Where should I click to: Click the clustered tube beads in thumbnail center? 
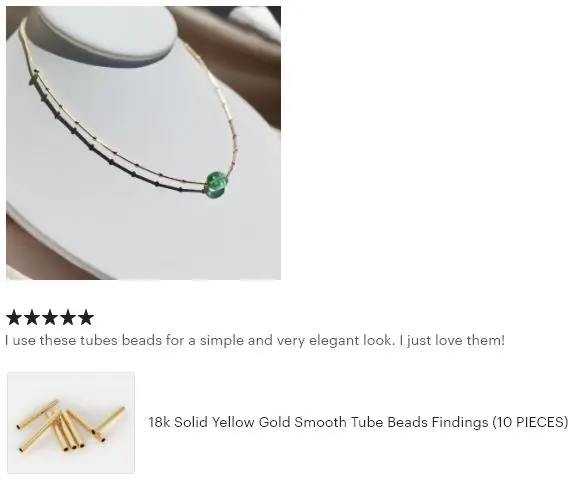pyautogui.click(x=68, y=431)
